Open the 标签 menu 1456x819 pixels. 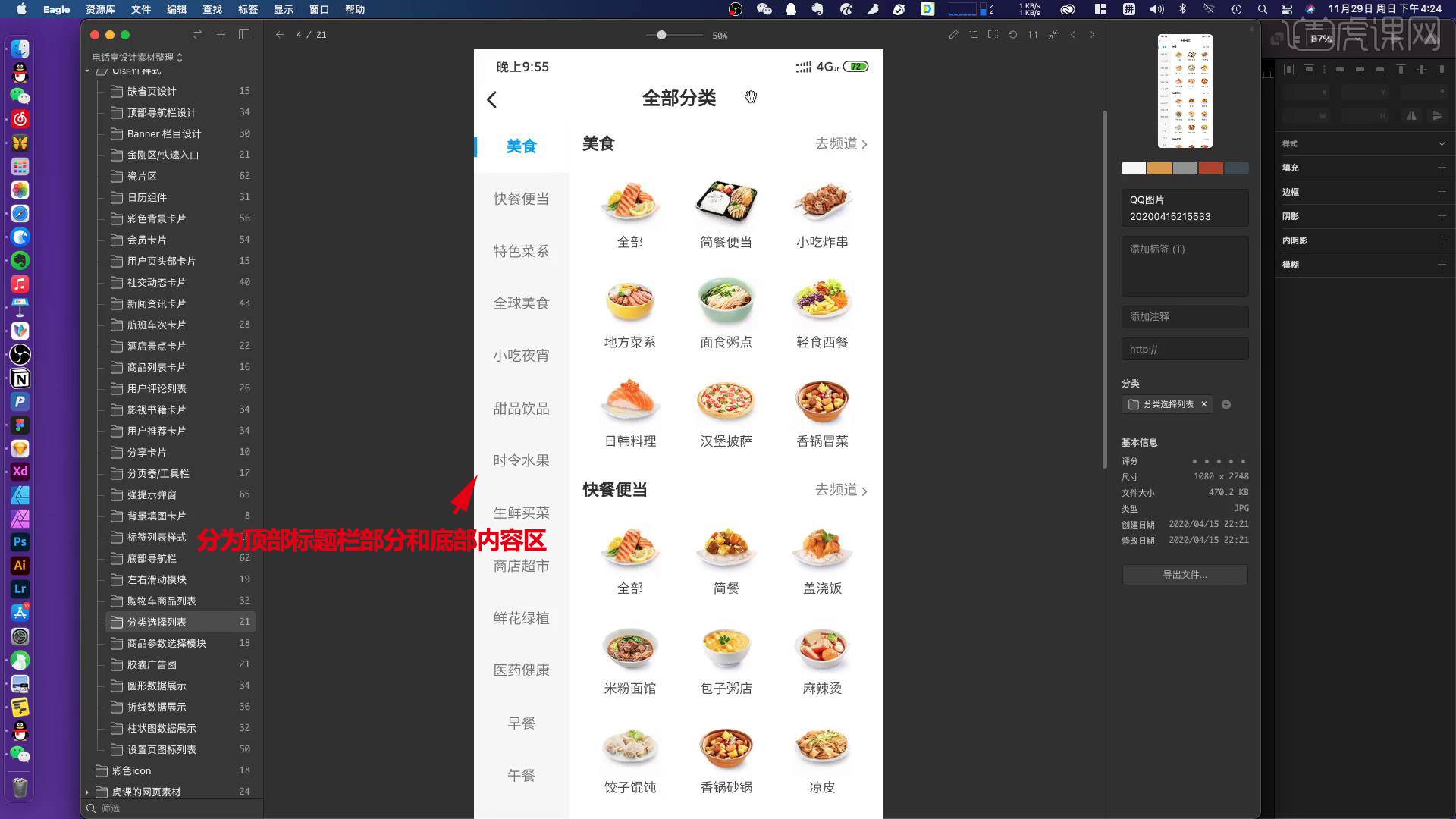pos(248,9)
